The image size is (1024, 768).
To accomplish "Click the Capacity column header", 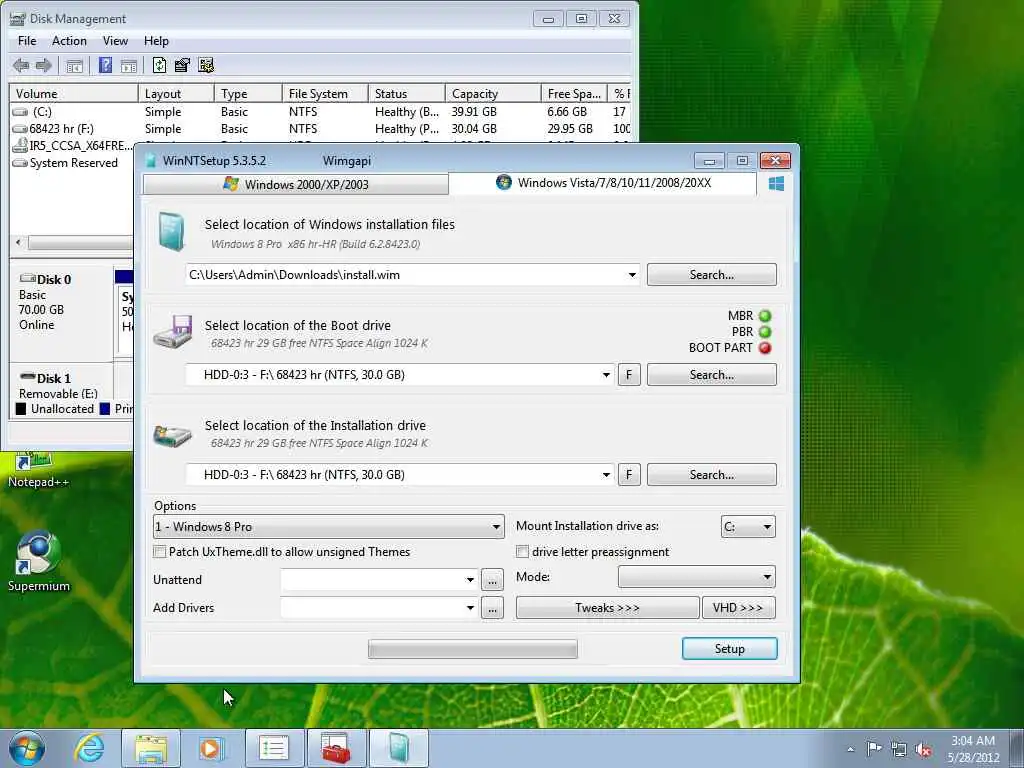I will click(493, 93).
